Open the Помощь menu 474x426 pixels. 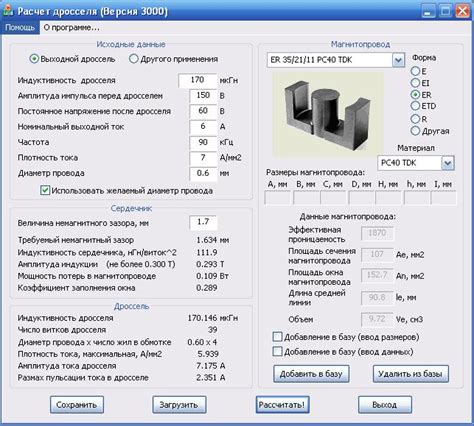[20, 27]
